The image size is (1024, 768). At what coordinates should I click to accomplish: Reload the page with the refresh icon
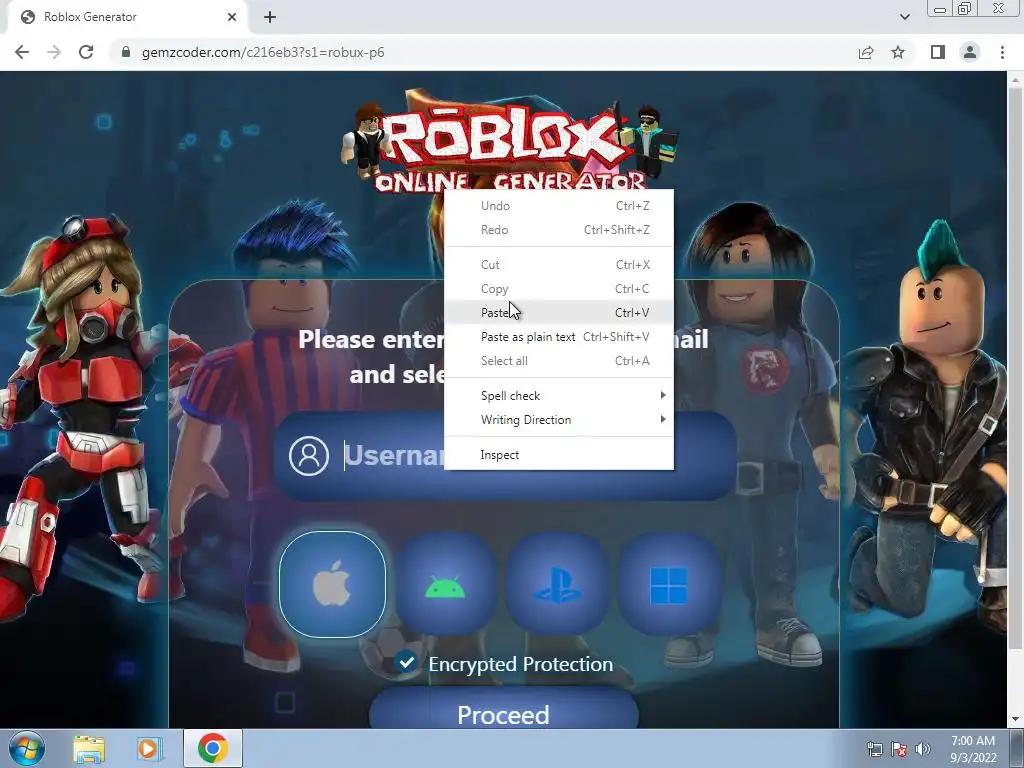pos(86,52)
